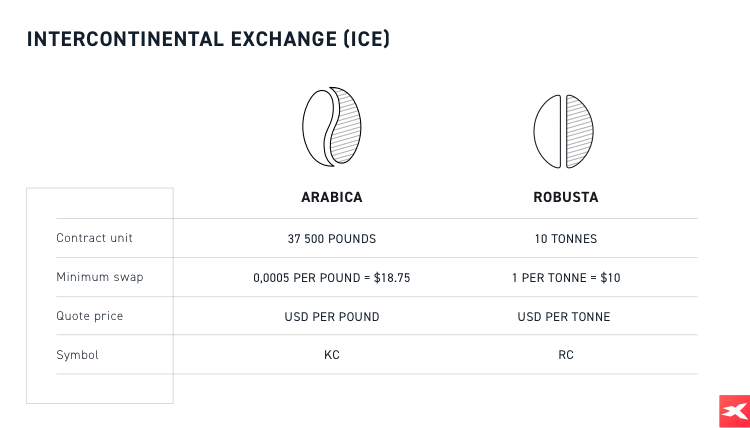750x428 pixels.
Task: Select the 10 TONNES value
Action: click(566, 238)
